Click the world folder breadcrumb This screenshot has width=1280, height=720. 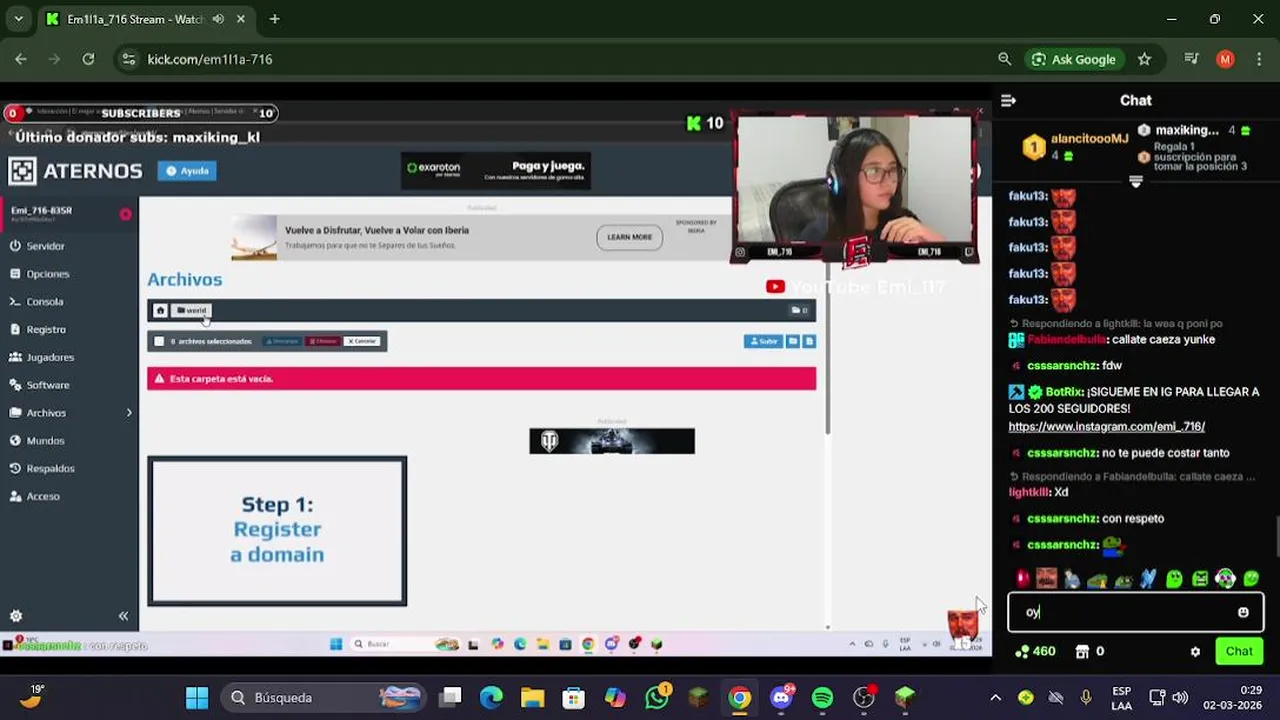[x=191, y=311]
